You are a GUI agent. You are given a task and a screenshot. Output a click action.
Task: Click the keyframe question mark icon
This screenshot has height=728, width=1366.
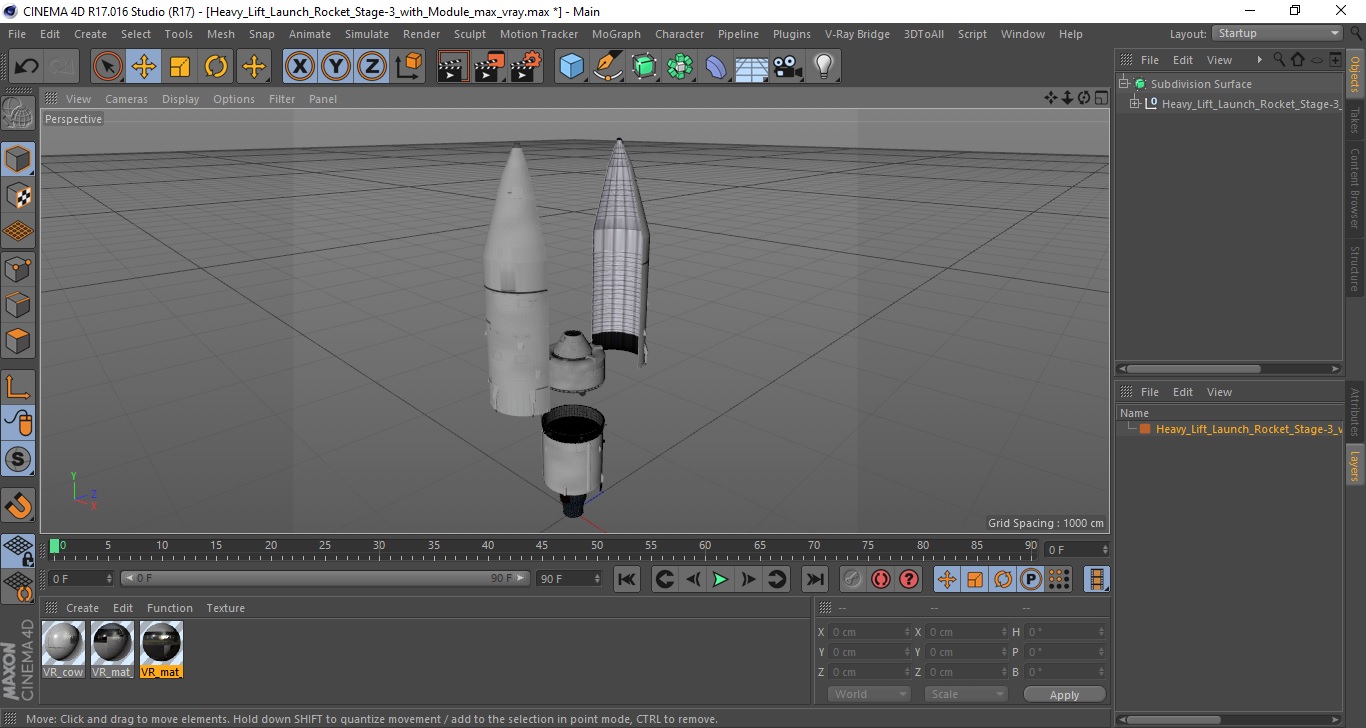[x=908, y=579]
